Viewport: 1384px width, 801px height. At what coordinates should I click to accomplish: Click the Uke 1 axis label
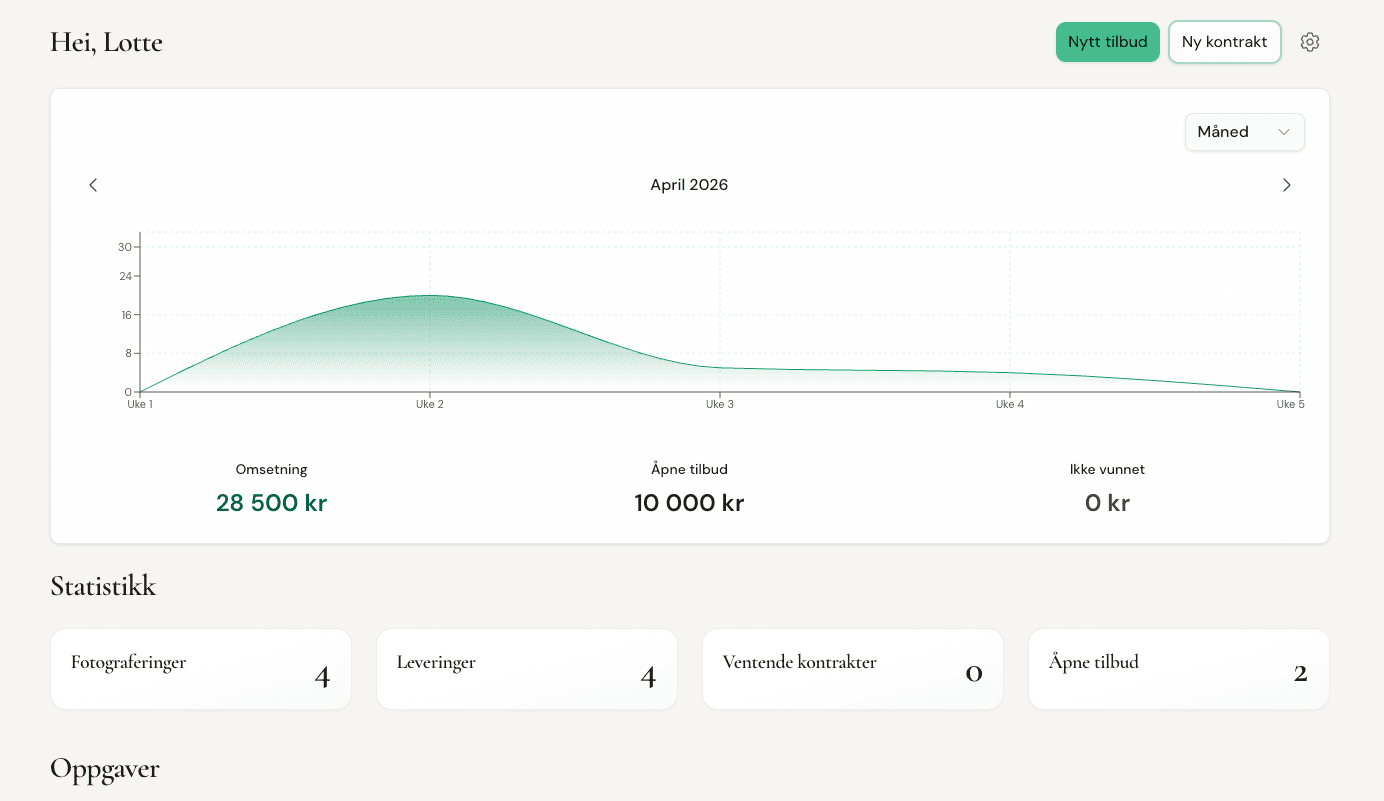tap(140, 405)
